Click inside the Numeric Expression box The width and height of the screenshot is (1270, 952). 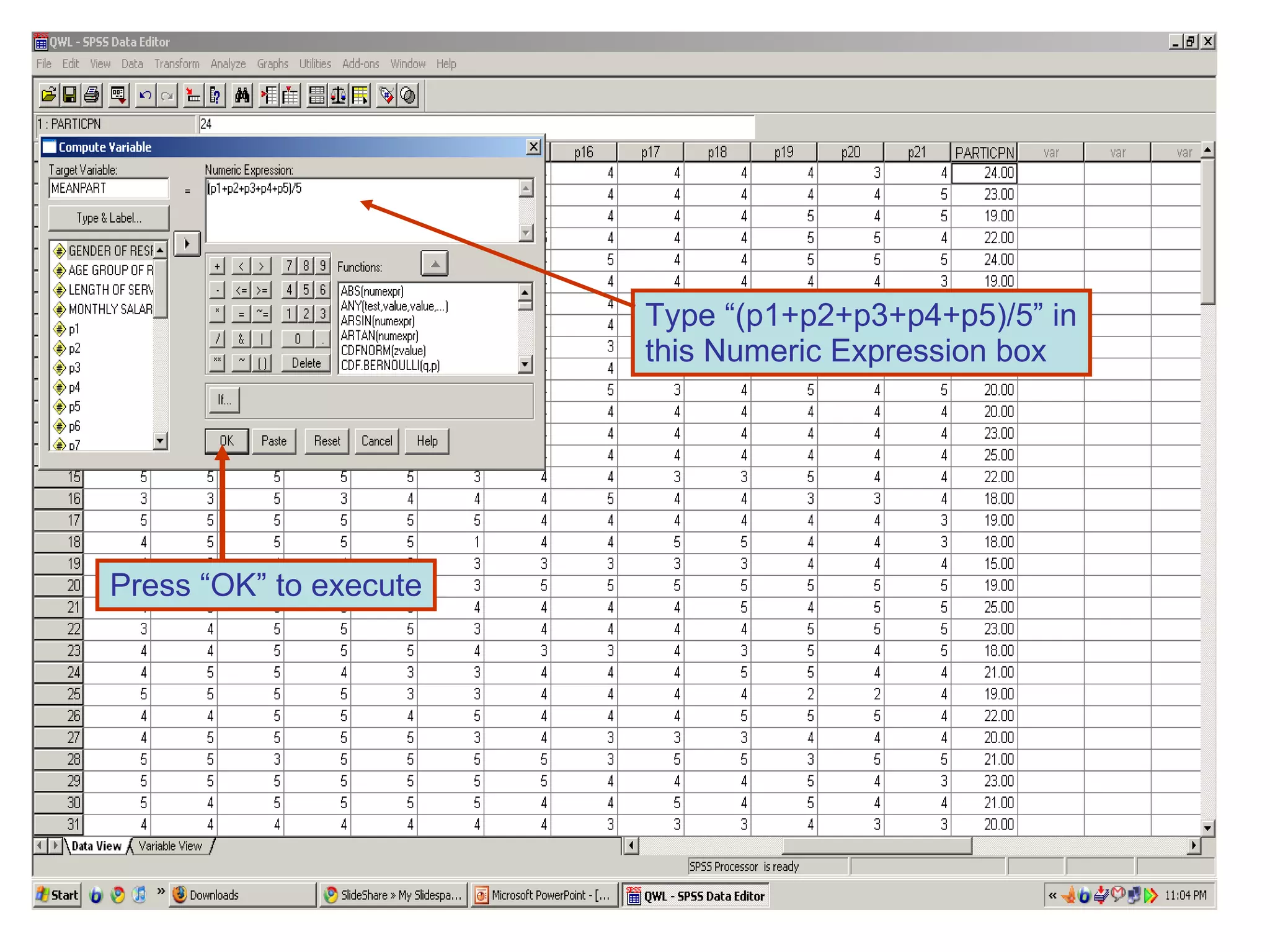click(363, 211)
